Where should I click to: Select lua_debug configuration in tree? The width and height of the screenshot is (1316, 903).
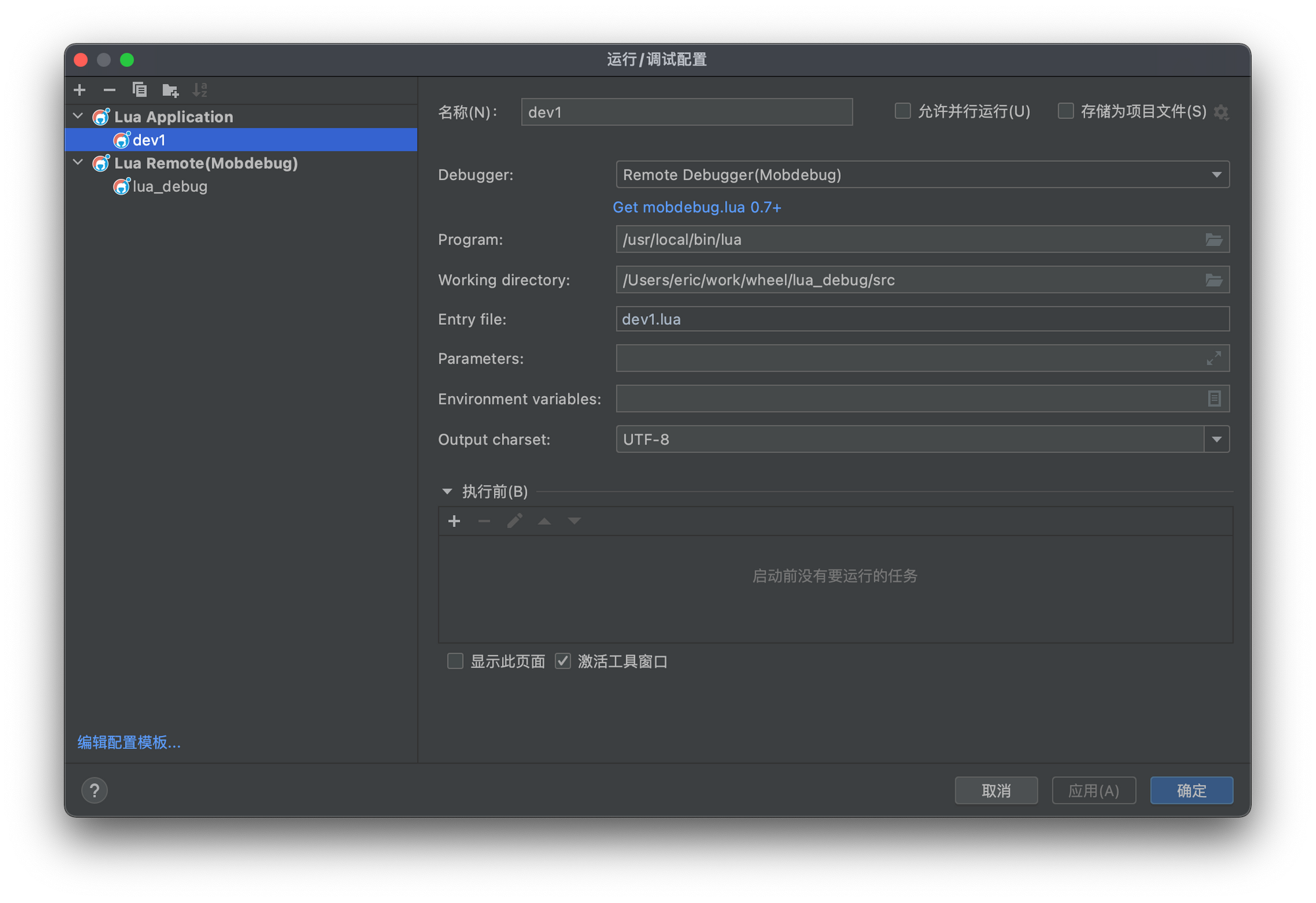[170, 187]
